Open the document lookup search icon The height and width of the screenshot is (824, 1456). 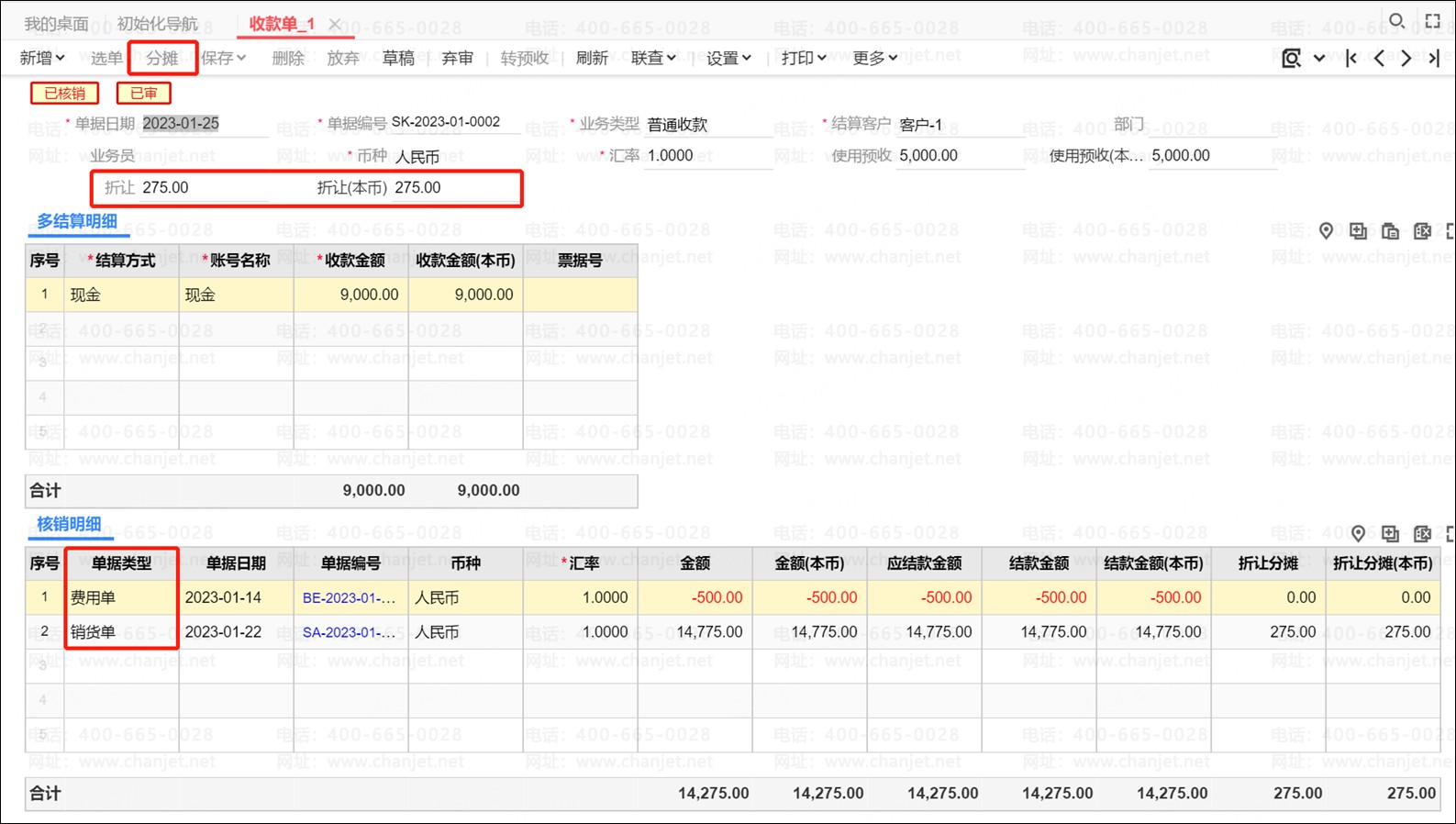point(1291,58)
